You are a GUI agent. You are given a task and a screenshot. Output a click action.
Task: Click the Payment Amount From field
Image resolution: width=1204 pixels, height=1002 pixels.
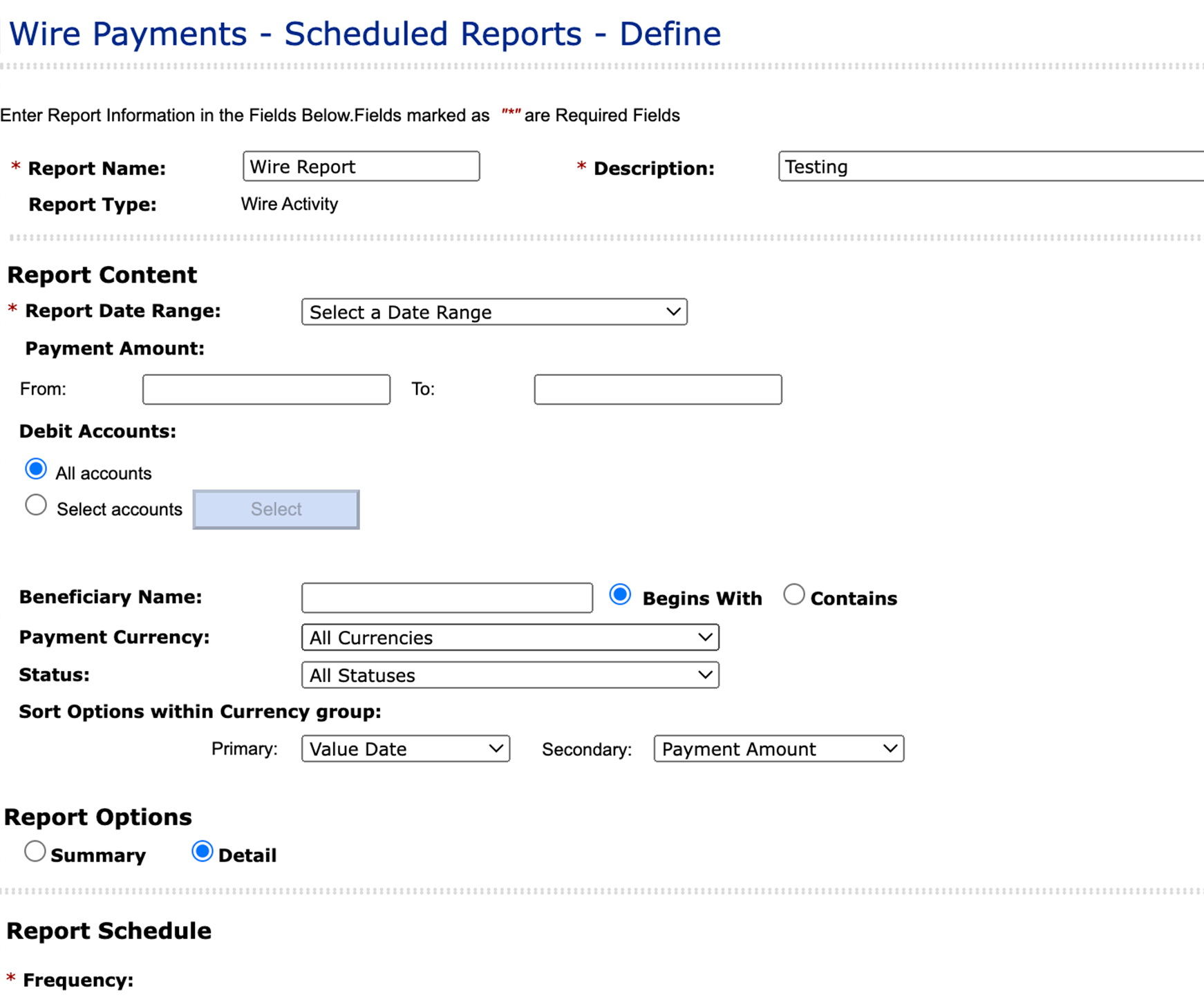(266, 390)
